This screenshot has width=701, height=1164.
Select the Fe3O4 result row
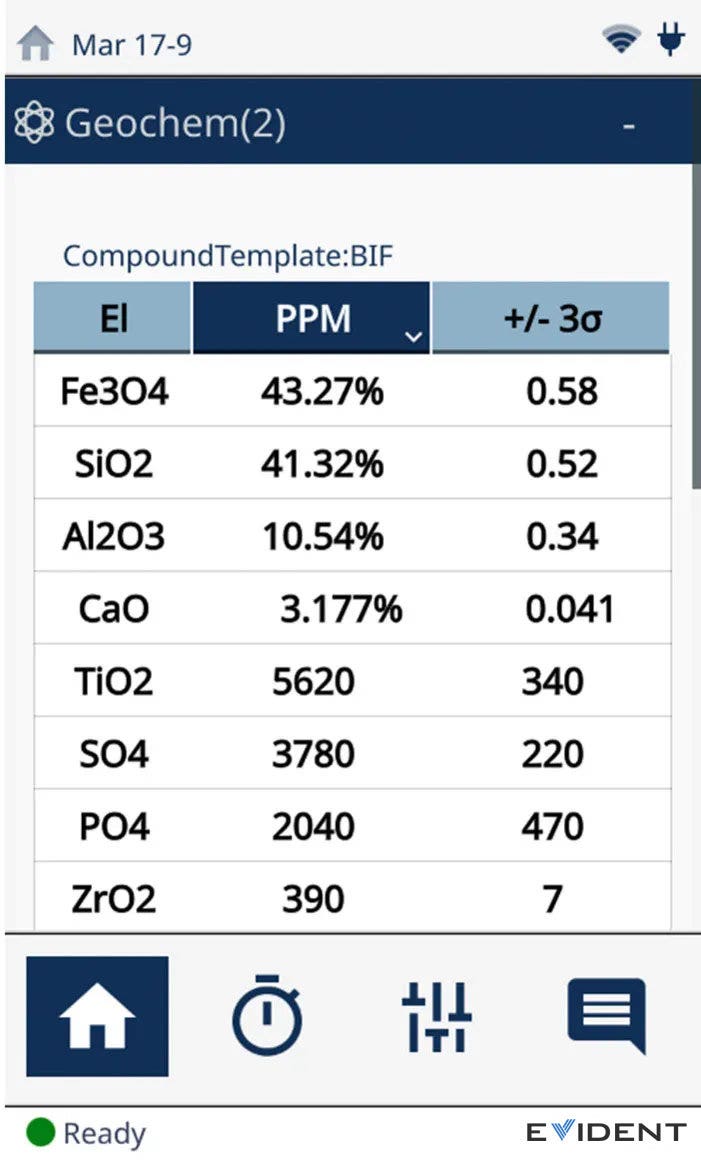point(352,391)
